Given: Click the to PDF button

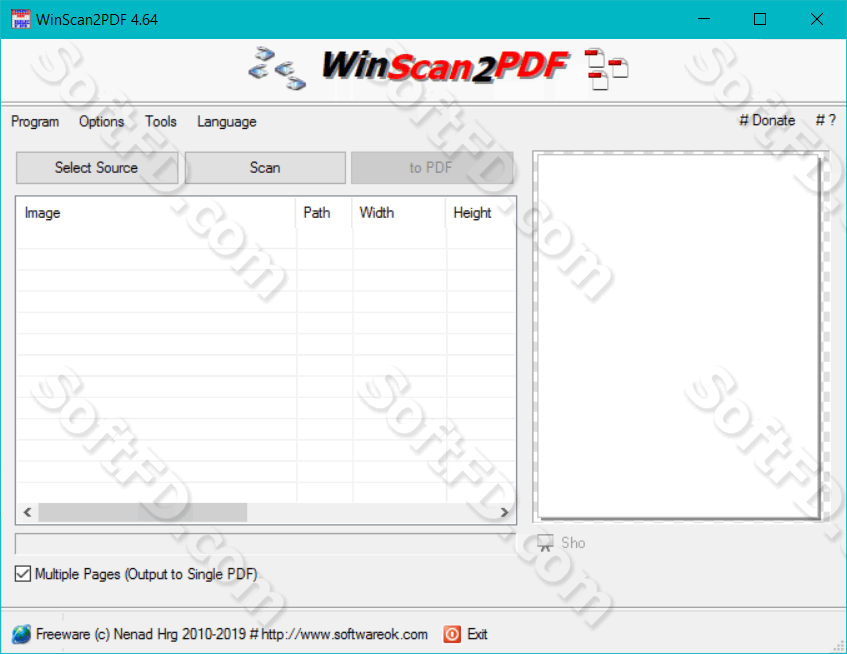Looking at the screenshot, I should click(x=431, y=167).
